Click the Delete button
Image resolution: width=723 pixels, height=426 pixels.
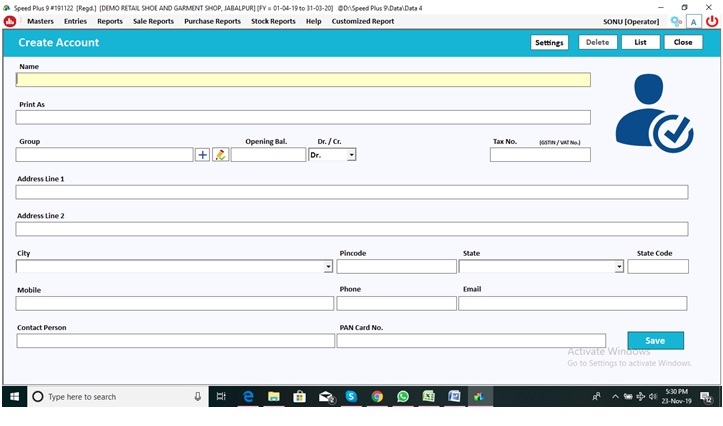[x=598, y=42]
